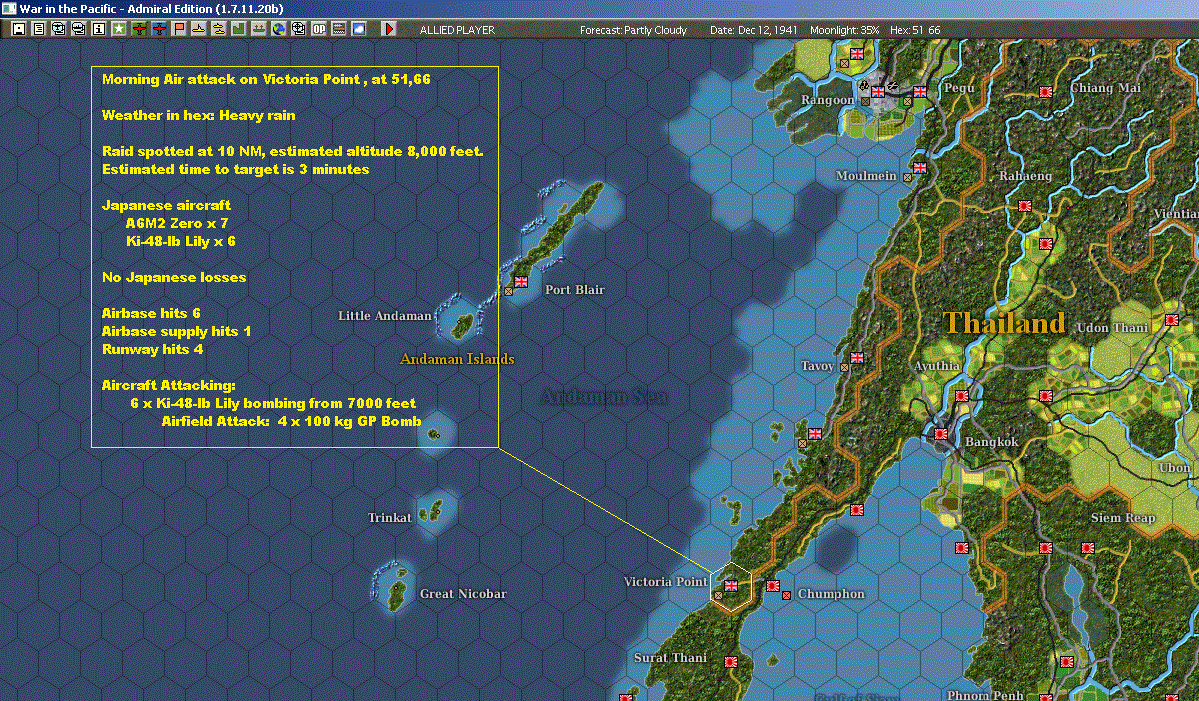This screenshot has width=1199, height=701.
Task: Click the Siem Reap label
Action: click(x=1123, y=518)
